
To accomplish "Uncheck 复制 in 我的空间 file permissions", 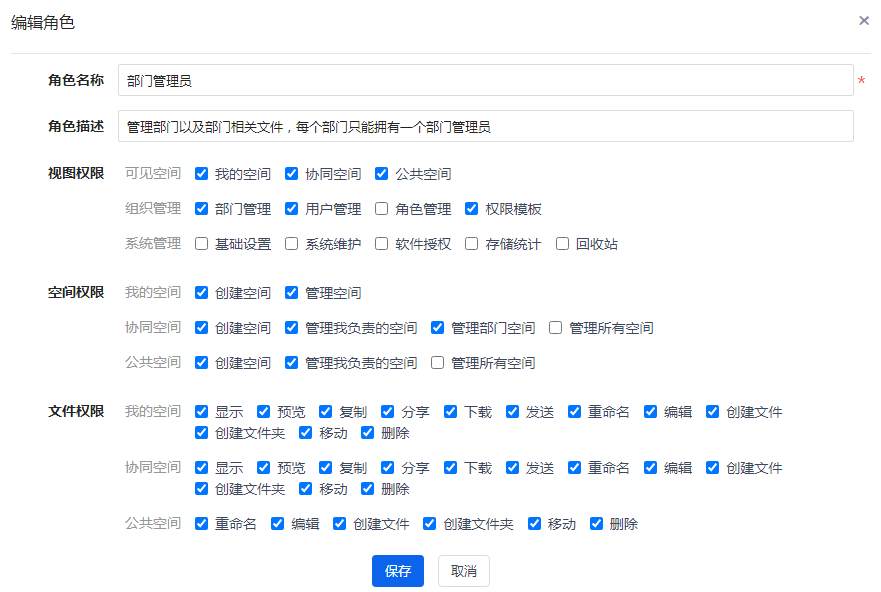I will pyautogui.click(x=325, y=412).
